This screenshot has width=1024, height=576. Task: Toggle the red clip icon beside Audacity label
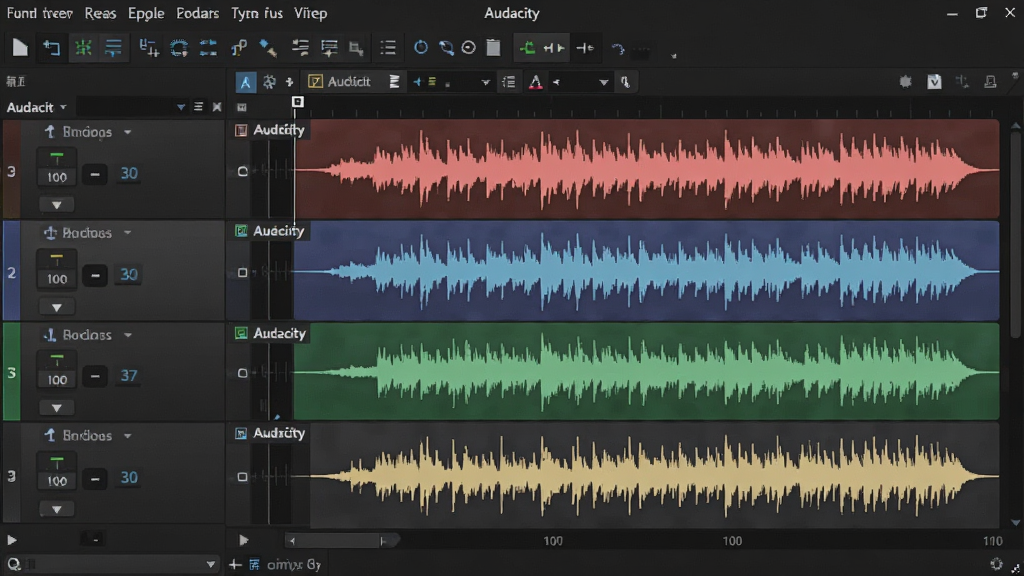pyautogui.click(x=241, y=130)
